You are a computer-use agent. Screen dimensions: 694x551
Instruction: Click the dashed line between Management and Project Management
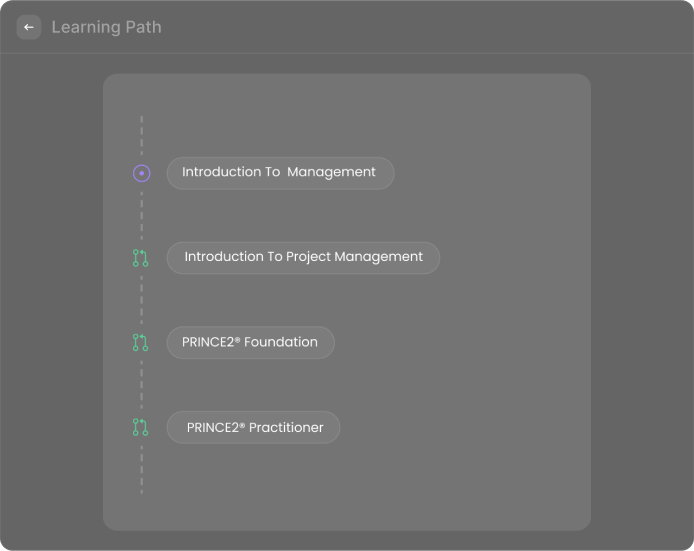(141, 215)
